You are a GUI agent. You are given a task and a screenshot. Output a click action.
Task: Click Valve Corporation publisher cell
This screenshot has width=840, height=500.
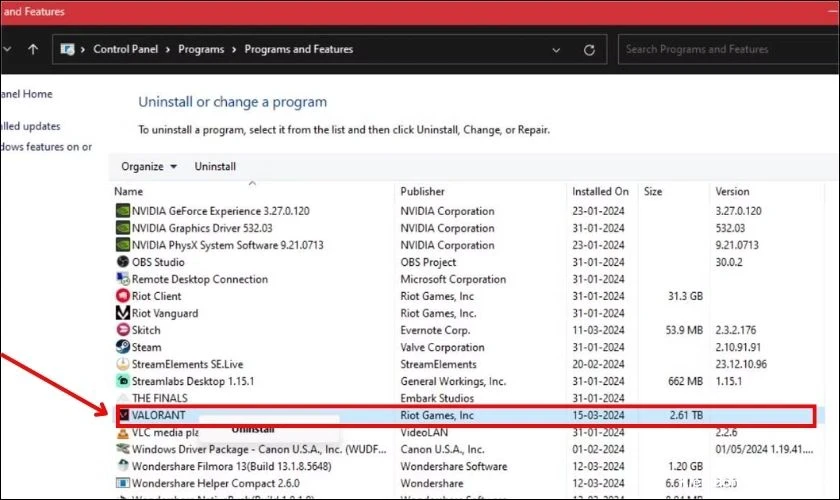click(442, 347)
